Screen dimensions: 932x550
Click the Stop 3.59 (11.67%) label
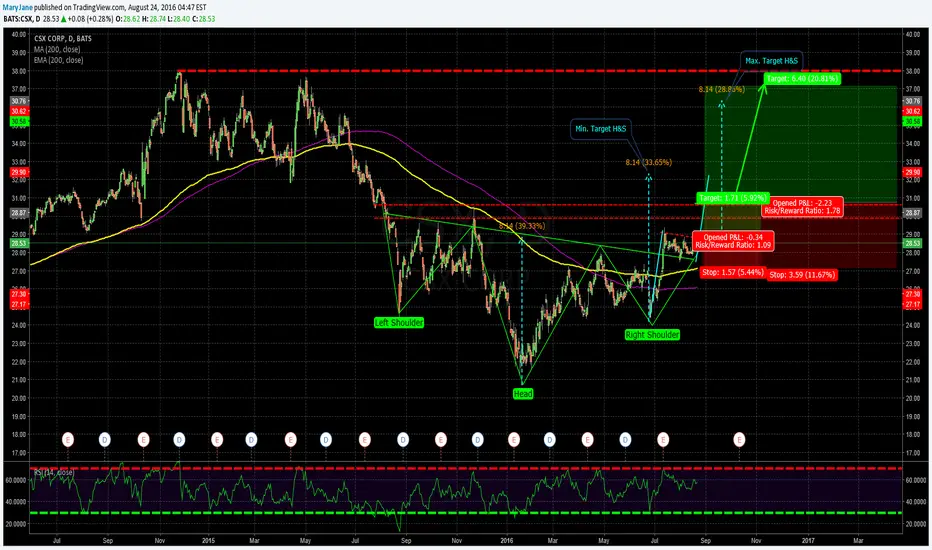click(802, 275)
